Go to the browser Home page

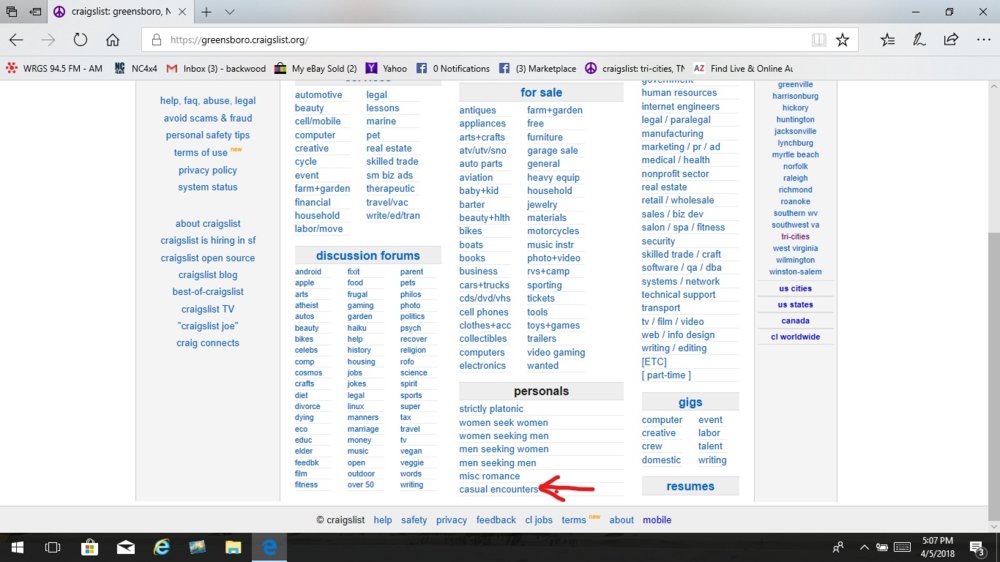[x=113, y=40]
